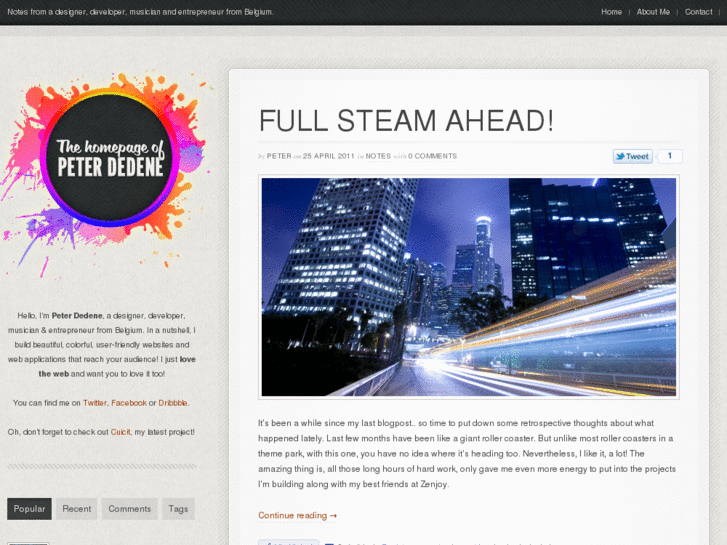Visit the Dribbble profile link
The width and height of the screenshot is (727, 545).
(x=173, y=403)
